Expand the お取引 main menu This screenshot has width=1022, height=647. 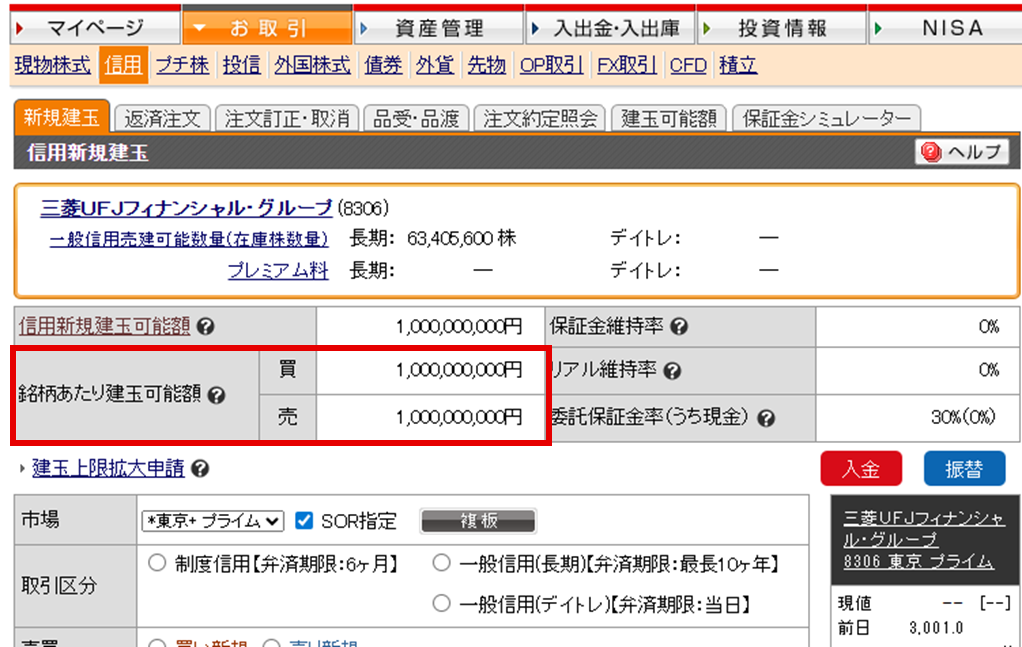pos(266,27)
